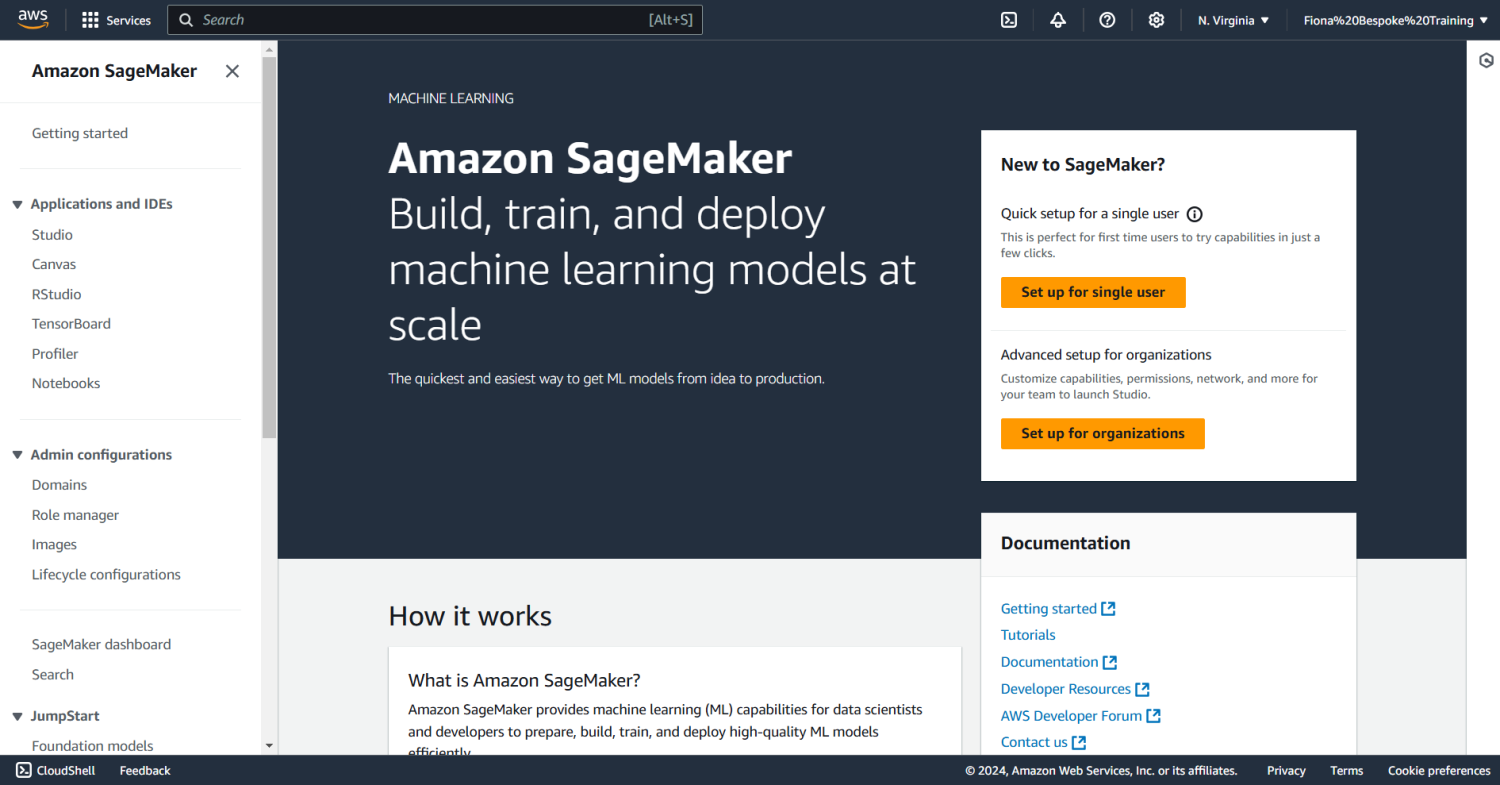Open the settings gear icon
1500x785 pixels.
tap(1156, 19)
